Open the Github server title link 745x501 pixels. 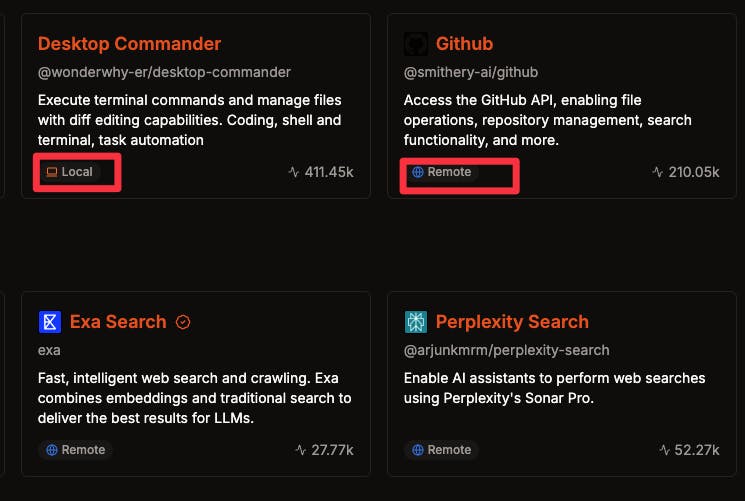point(464,44)
